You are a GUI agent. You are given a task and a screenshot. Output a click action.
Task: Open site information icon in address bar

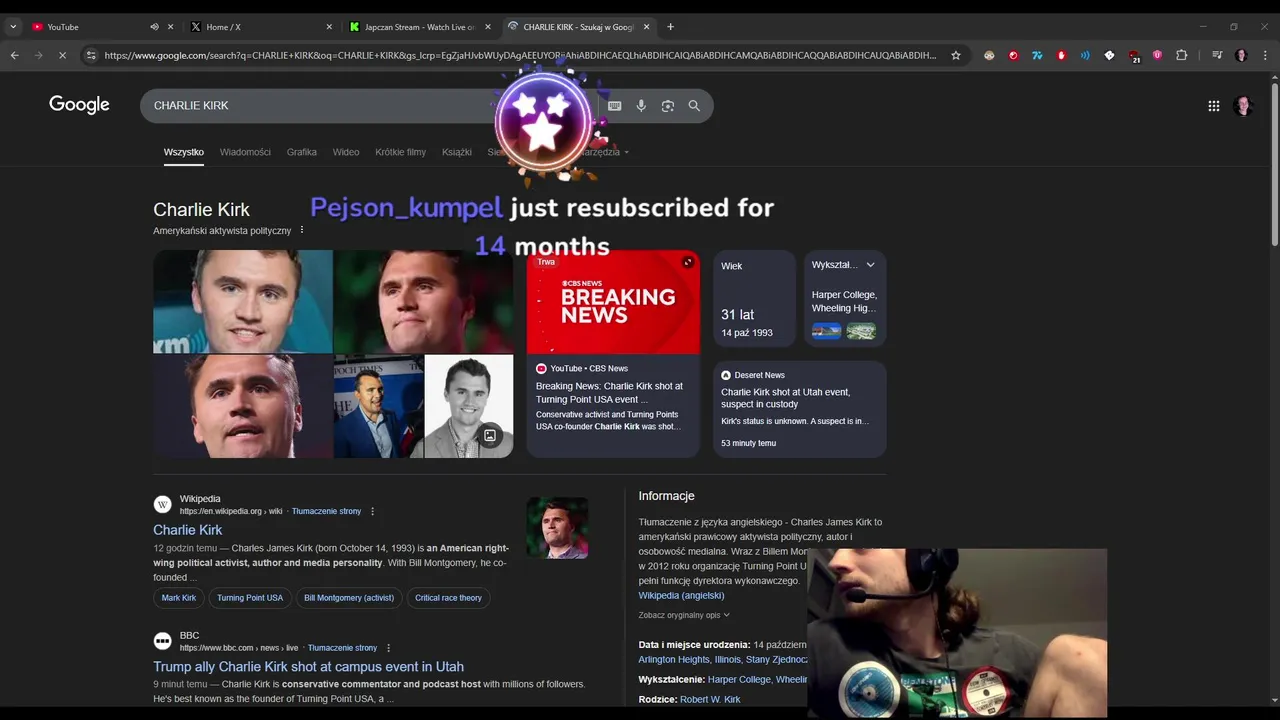(x=91, y=55)
